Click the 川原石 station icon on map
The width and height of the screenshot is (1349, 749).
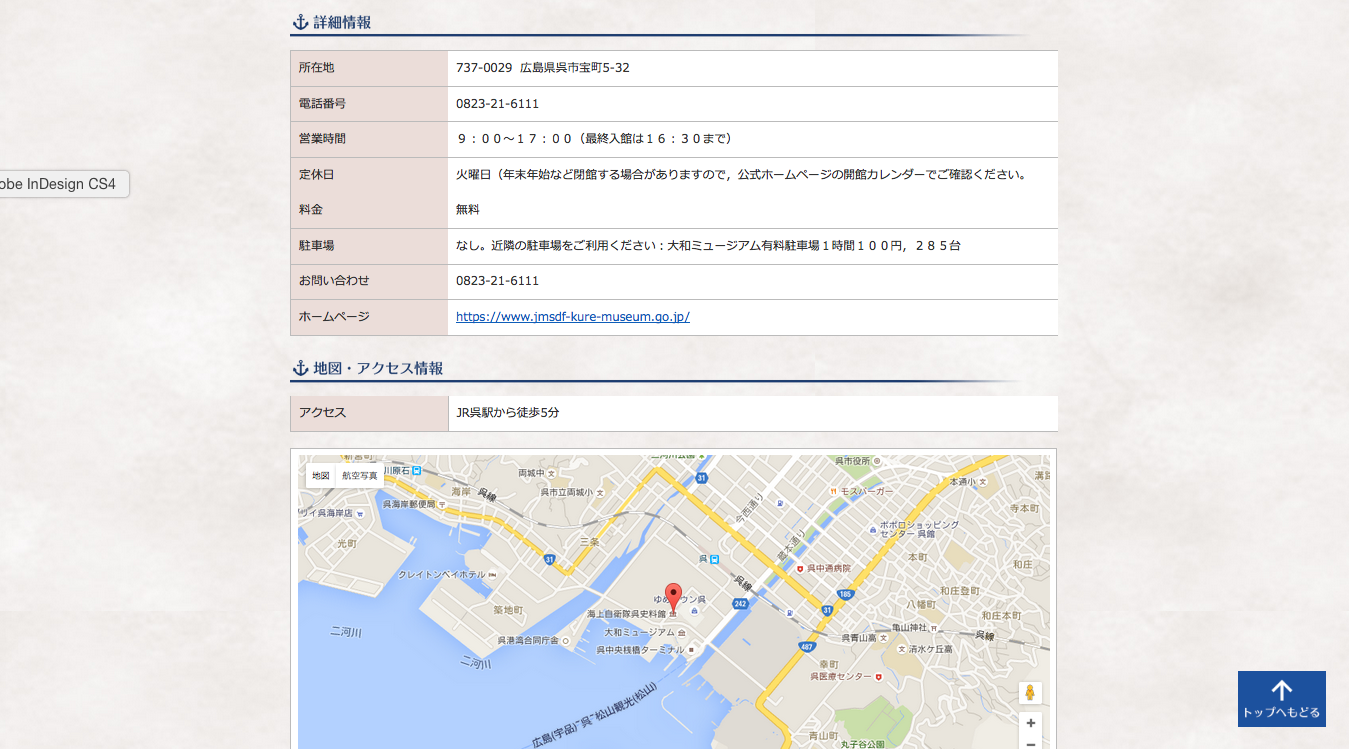click(416, 470)
